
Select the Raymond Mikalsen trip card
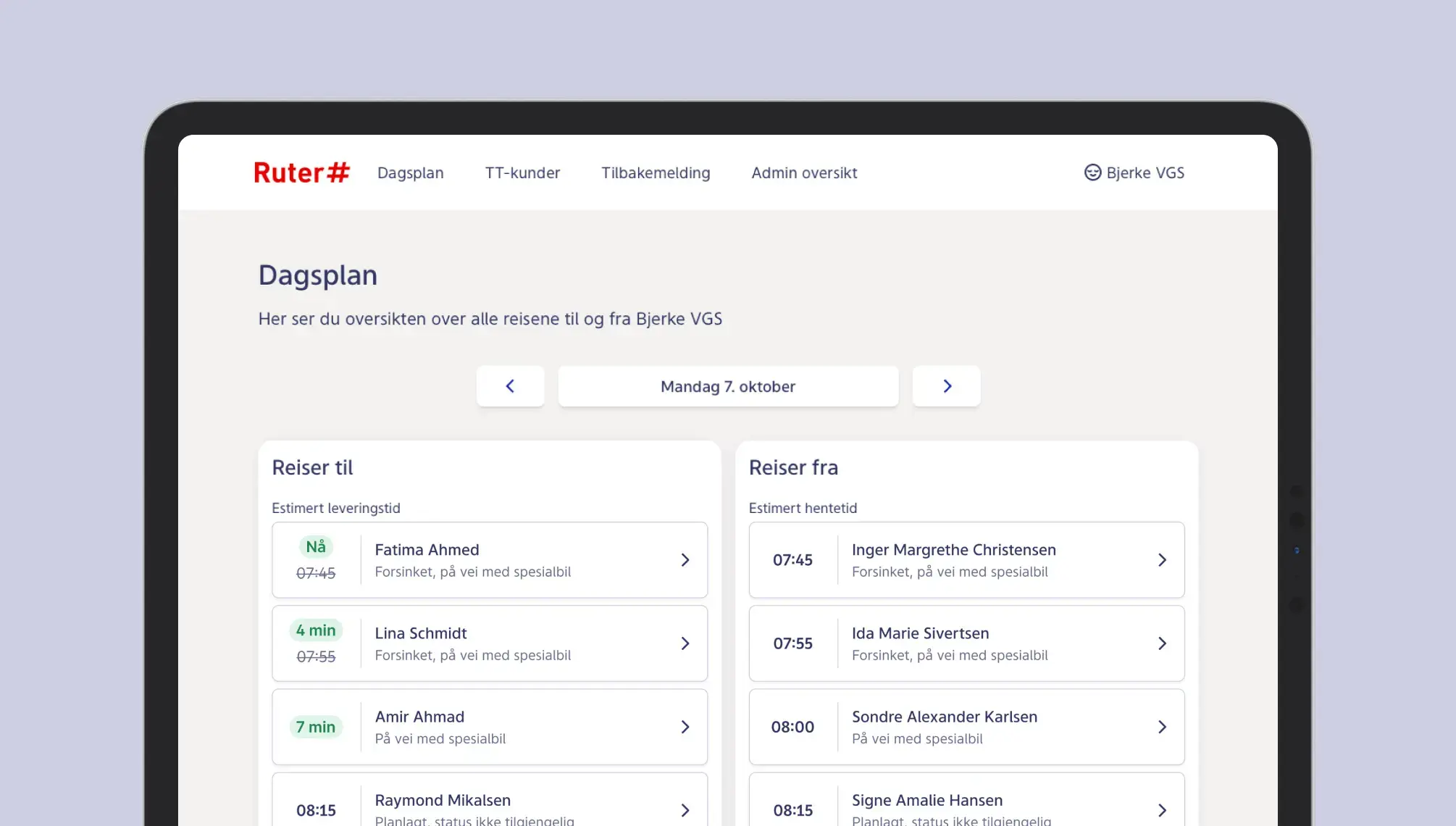click(x=489, y=806)
